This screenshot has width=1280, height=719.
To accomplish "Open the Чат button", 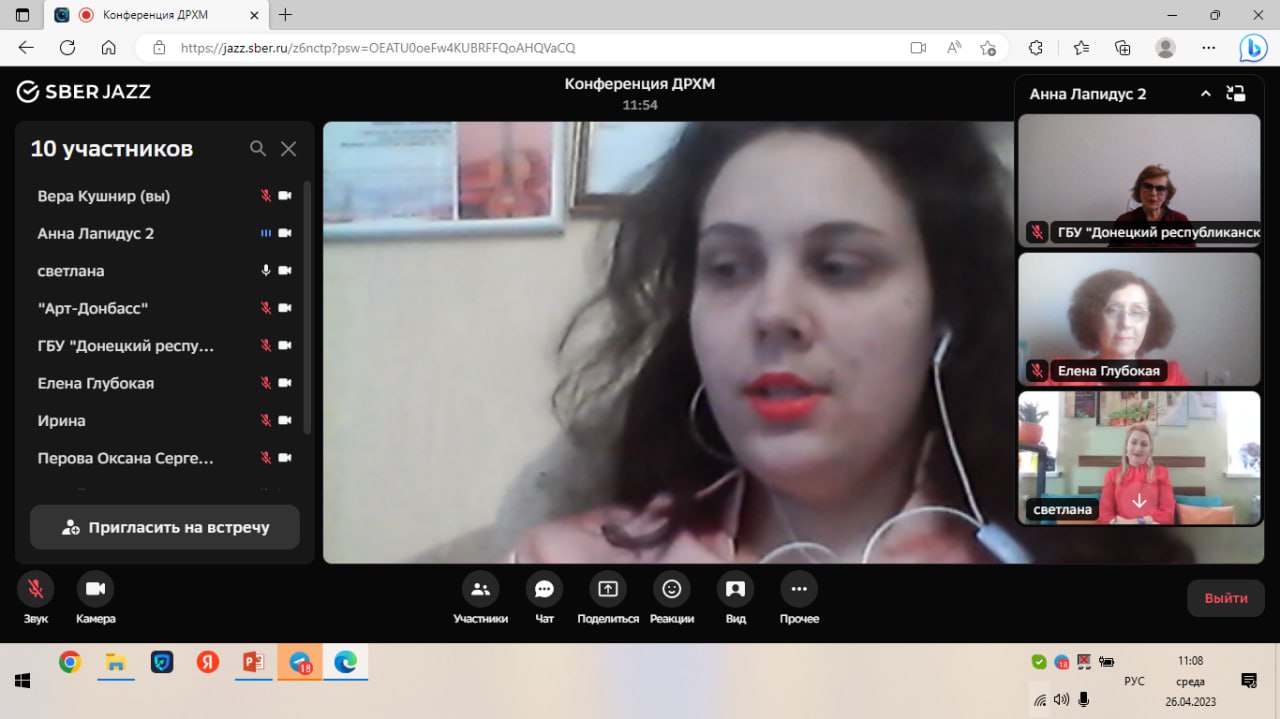I will (x=544, y=589).
